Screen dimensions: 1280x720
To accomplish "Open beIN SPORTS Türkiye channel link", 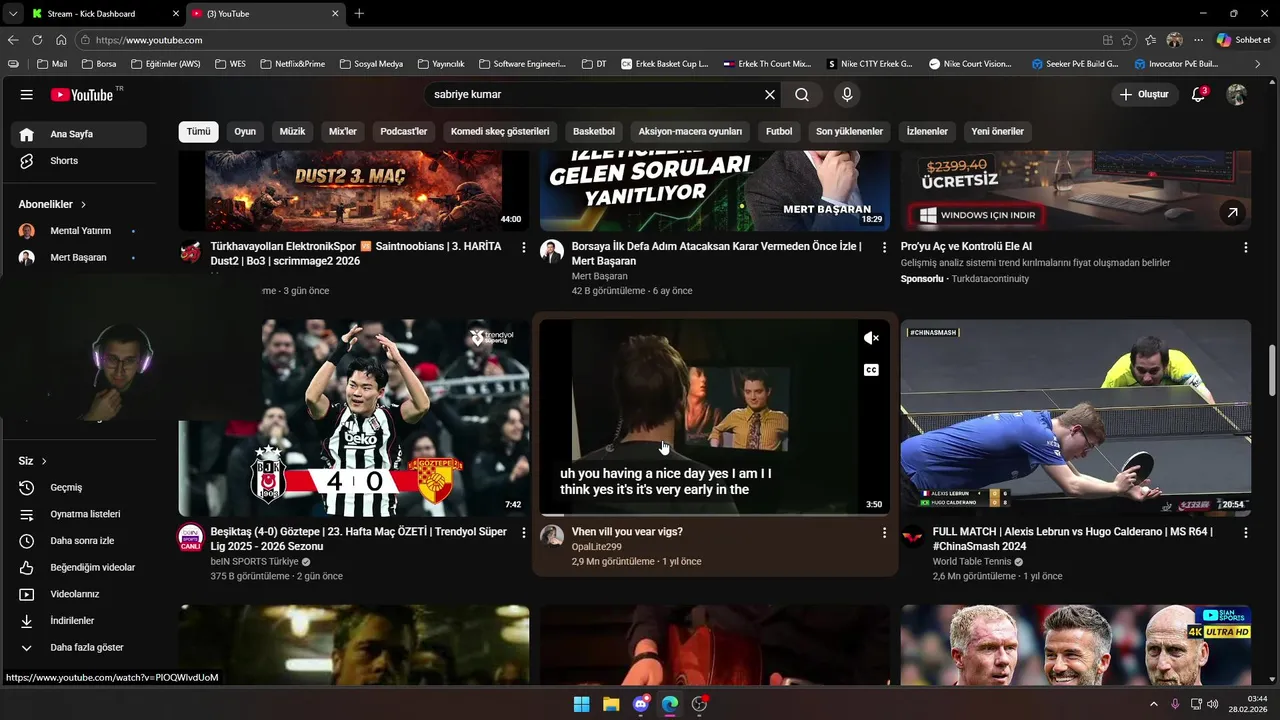I will 254,562.
